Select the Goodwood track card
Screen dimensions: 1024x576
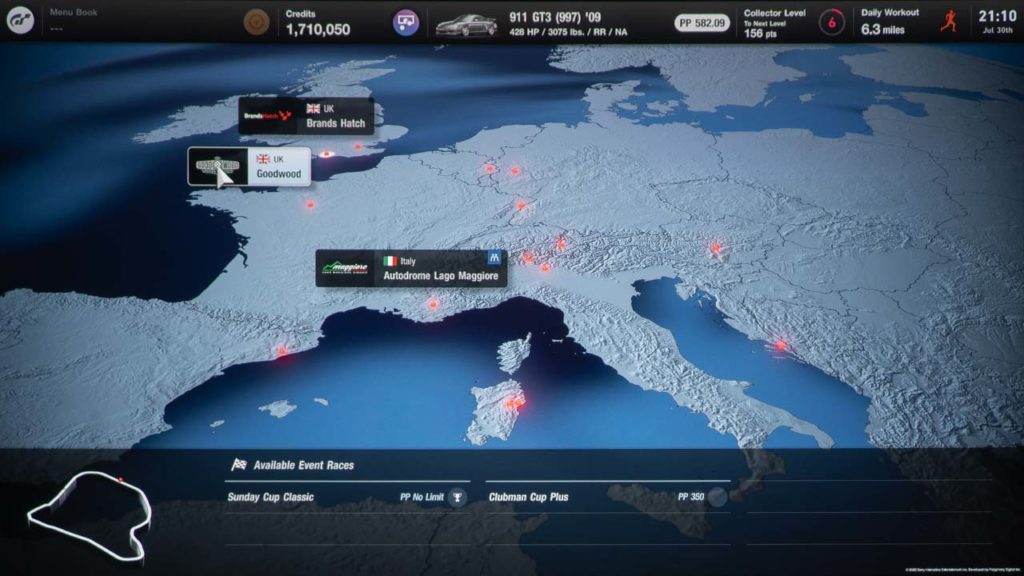249,167
